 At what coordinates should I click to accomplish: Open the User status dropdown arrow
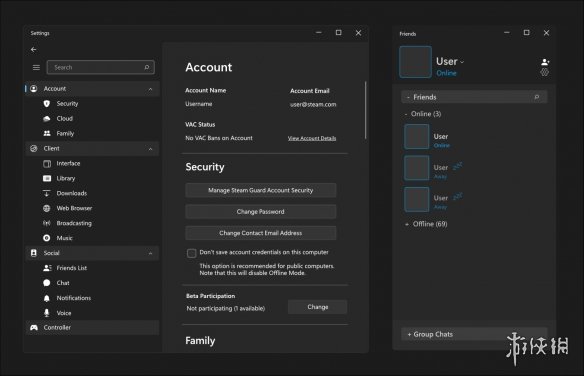(462, 62)
